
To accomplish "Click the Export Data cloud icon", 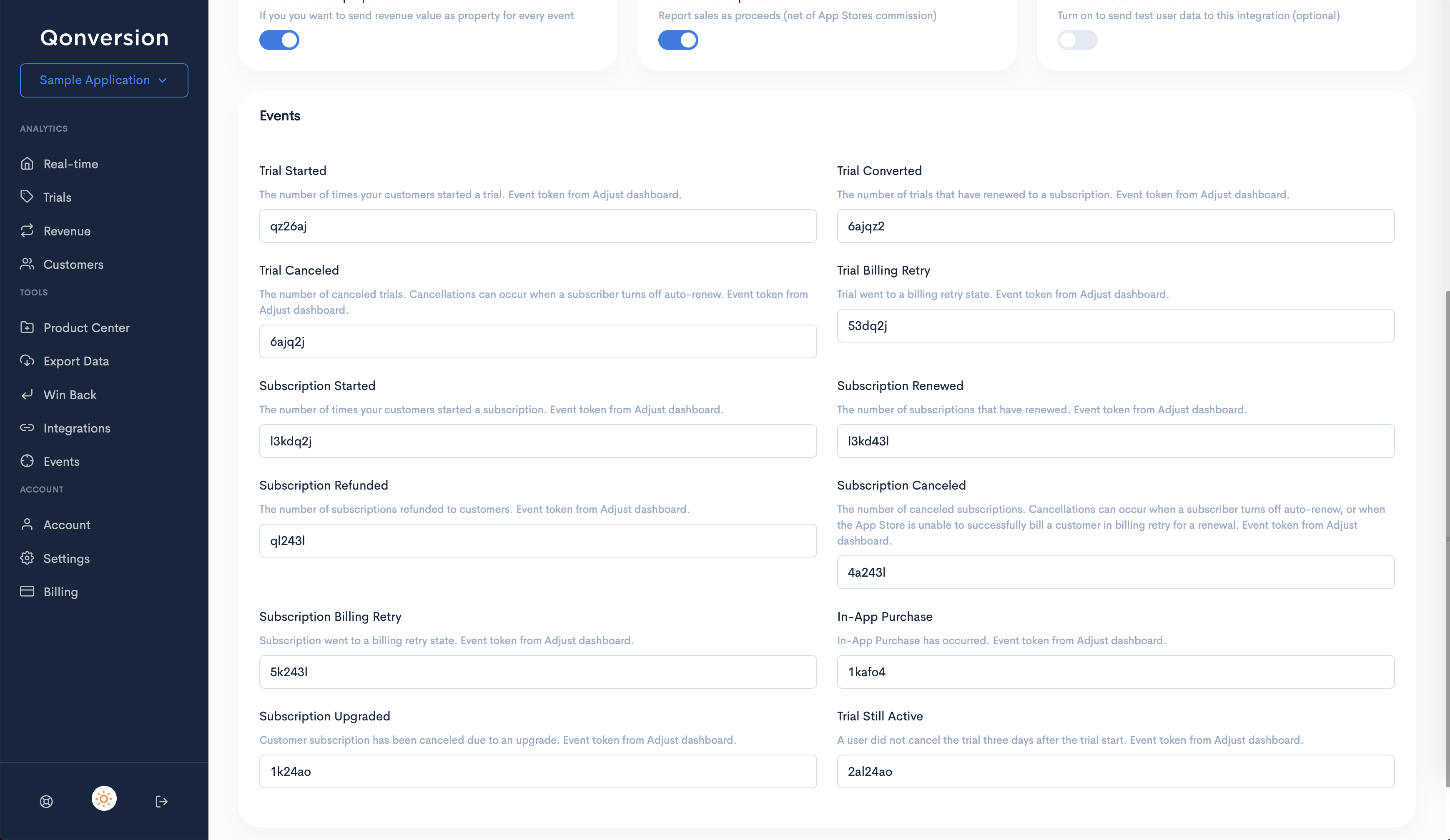I will pyautogui.click(x=27, y=360).
